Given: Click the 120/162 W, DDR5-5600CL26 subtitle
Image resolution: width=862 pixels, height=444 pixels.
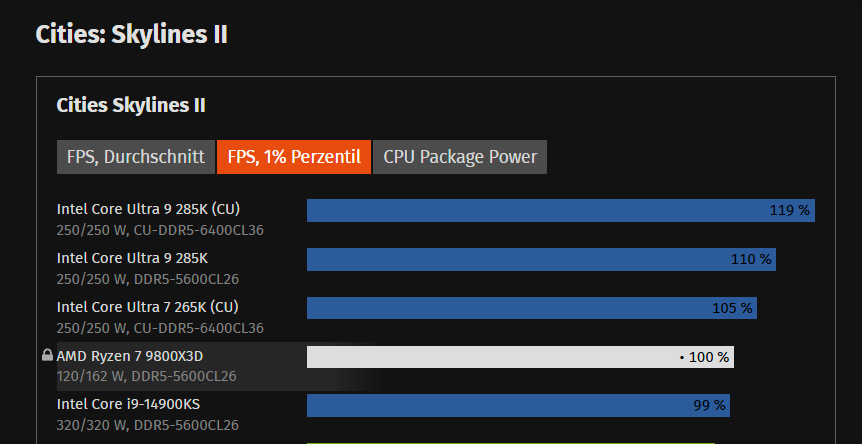Looking at the screenshot, I should [x=147, y=377].
